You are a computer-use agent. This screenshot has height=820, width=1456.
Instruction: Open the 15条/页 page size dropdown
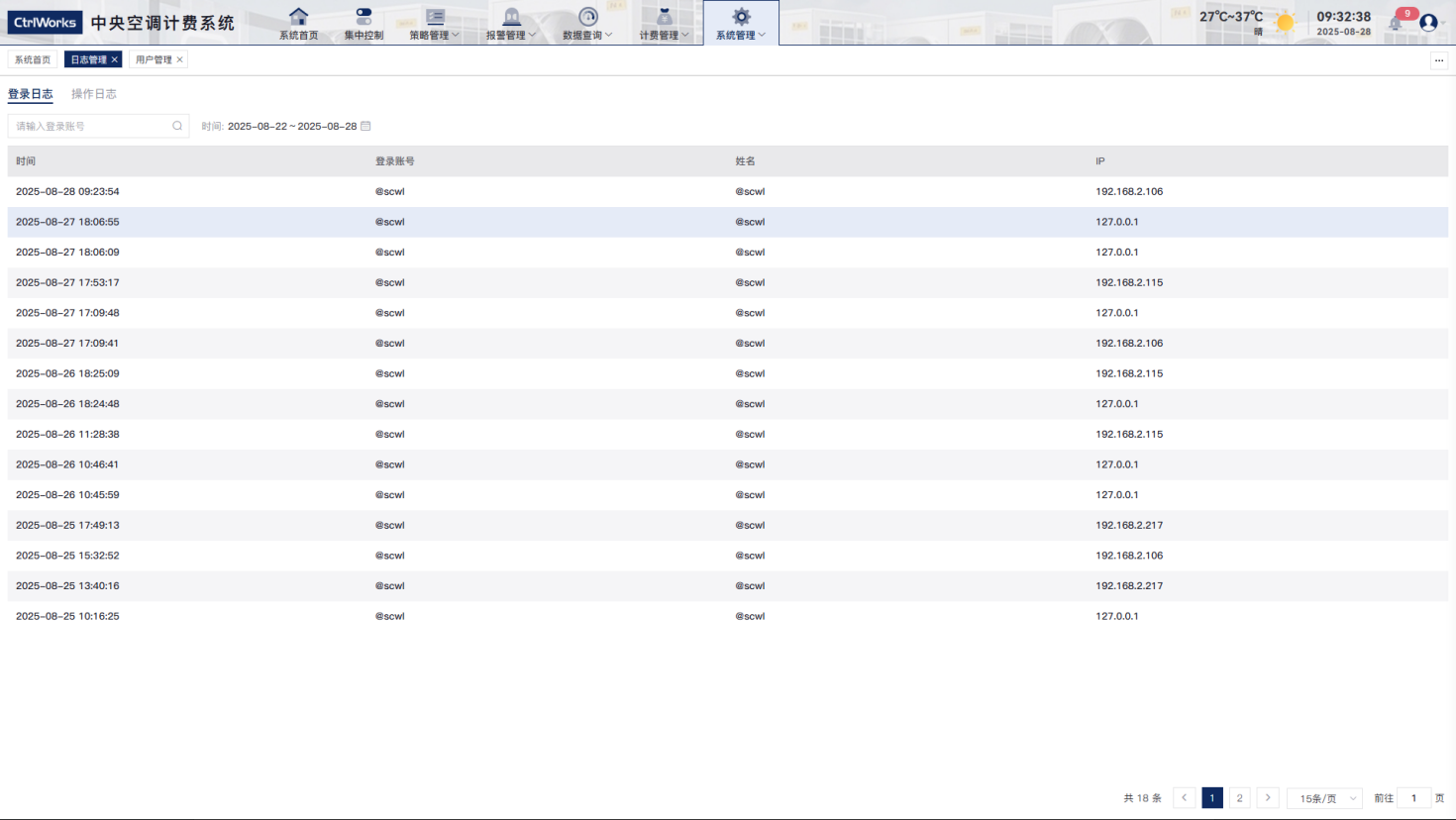point(1324,798)
